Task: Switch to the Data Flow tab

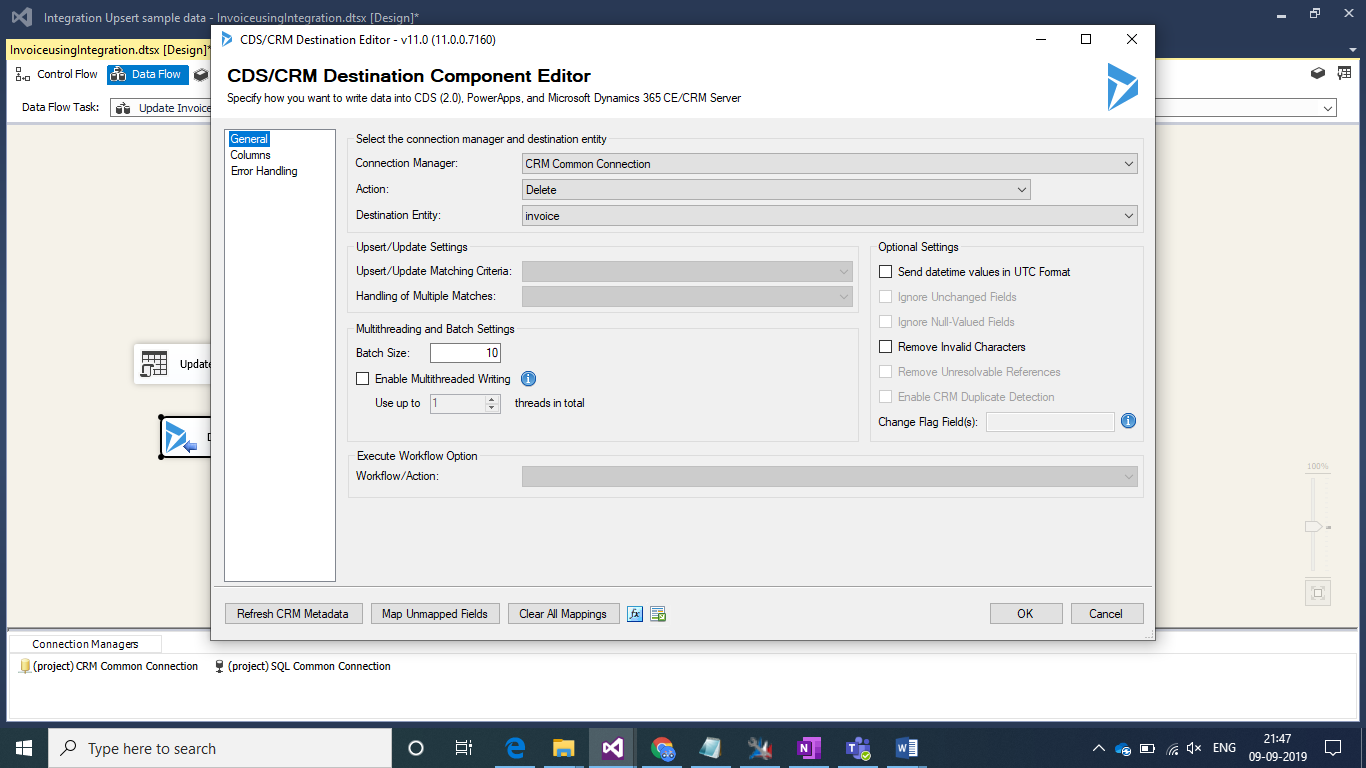Action: tap(148, 74)
